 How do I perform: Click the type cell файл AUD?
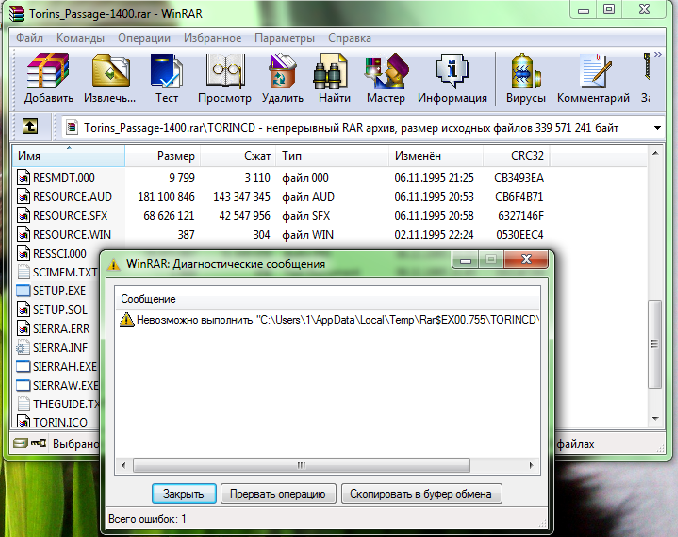click(308, 197)
